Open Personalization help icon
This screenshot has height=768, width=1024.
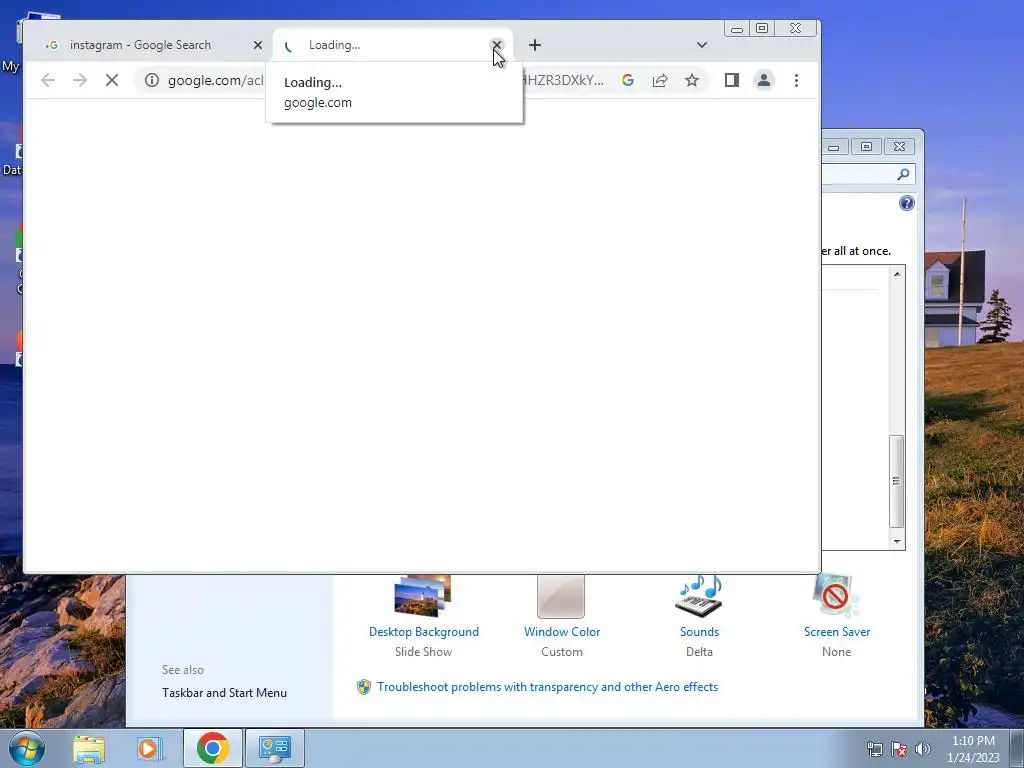point(906,203)
